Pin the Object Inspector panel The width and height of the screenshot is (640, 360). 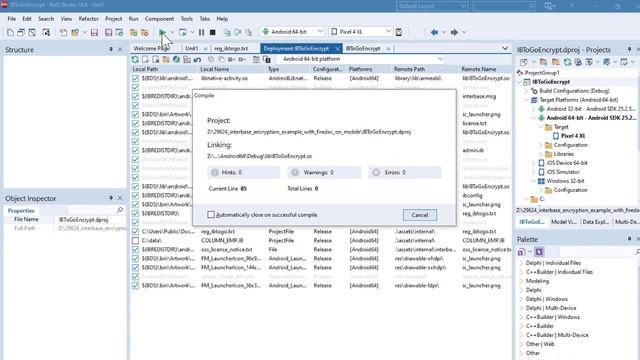111,198
